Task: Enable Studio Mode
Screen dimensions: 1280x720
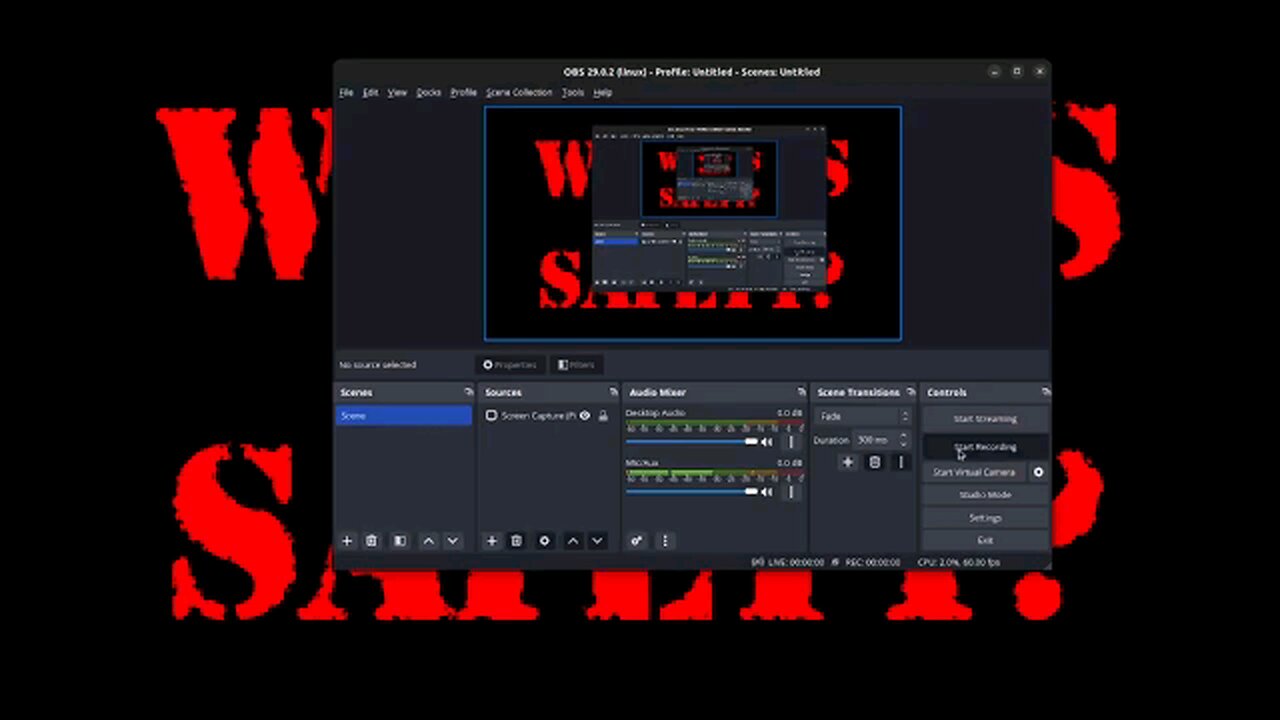Action: pyautogui.click(x=985, y=495)
